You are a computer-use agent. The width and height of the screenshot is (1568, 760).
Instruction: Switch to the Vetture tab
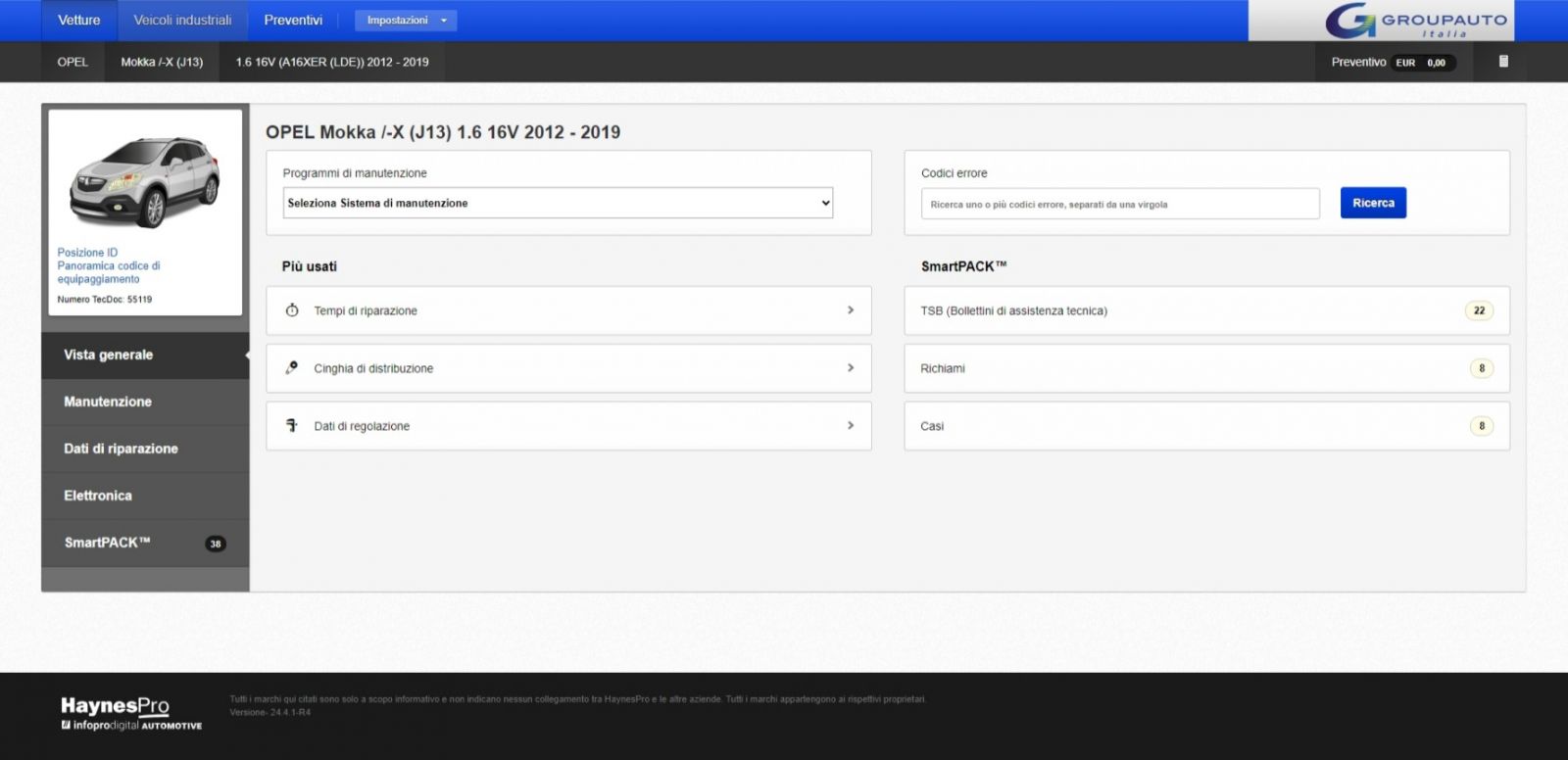[x=79, y=21]
